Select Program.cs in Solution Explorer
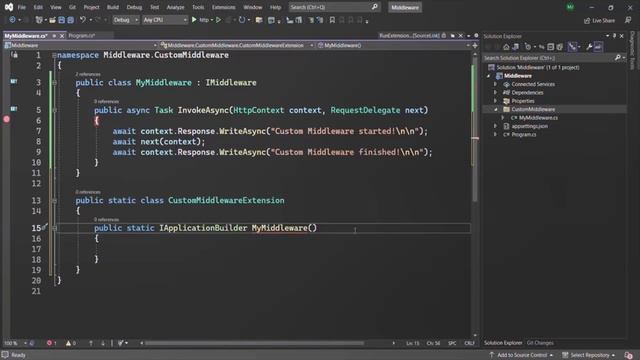The width and height of the screenshot is (640, 360). click(x=523, y=134)
